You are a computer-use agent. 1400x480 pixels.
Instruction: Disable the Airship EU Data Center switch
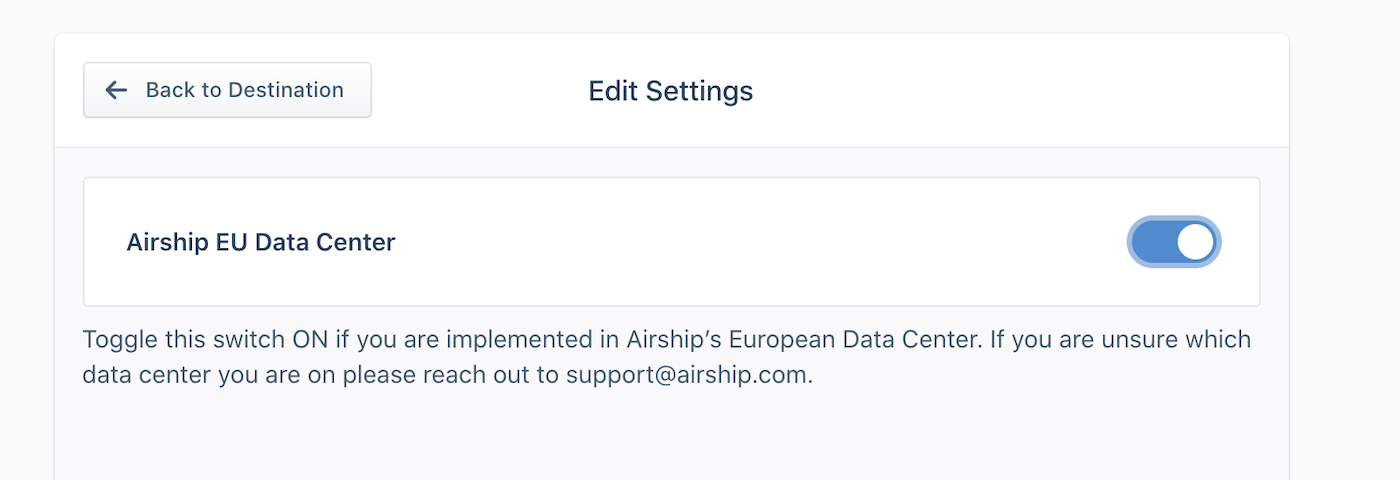tap(1175, 242)
